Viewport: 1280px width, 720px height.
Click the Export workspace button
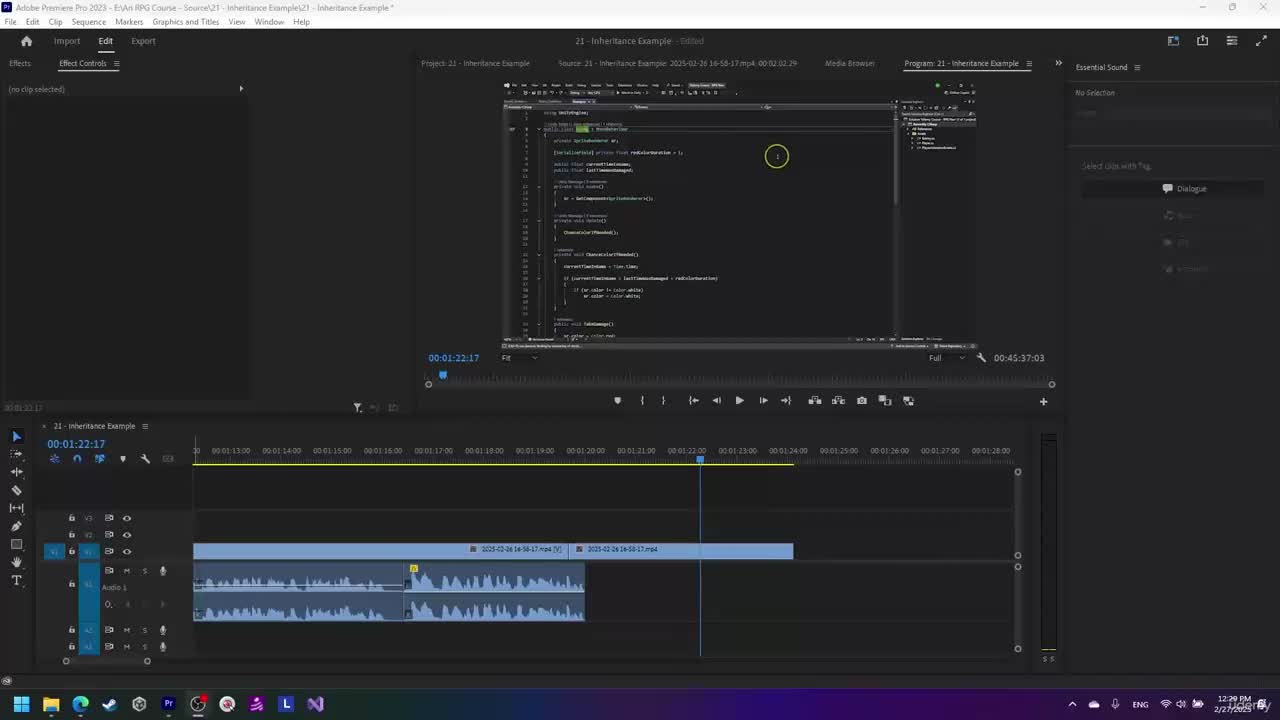tap(143, 41)
